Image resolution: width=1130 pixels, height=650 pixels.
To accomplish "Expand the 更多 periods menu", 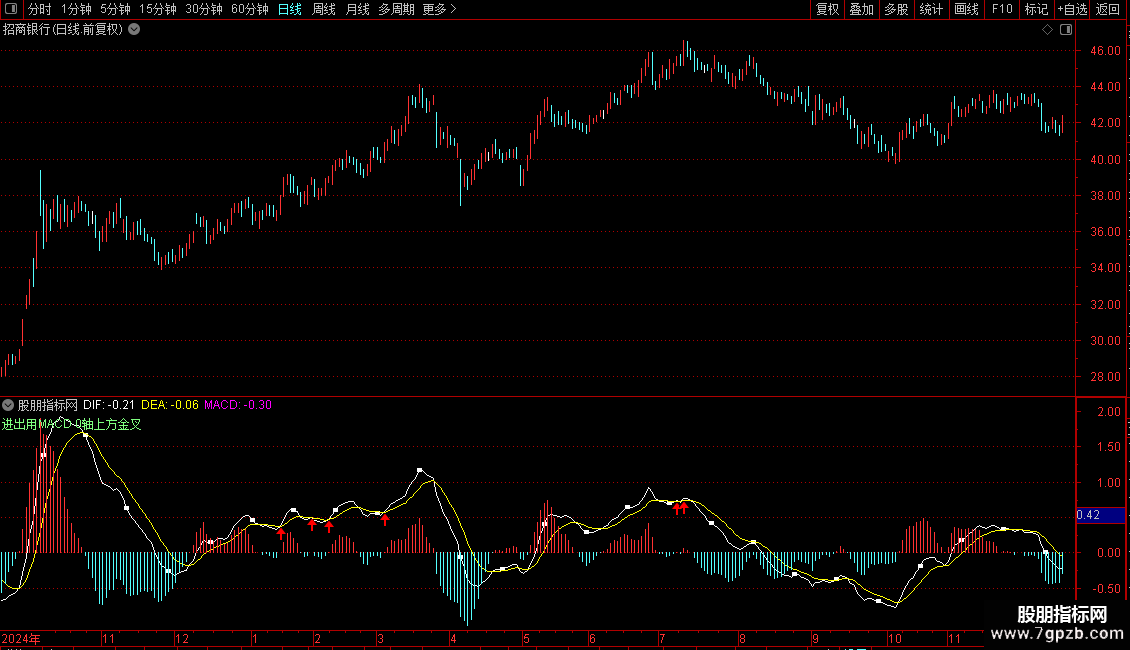I will (439, 9).
